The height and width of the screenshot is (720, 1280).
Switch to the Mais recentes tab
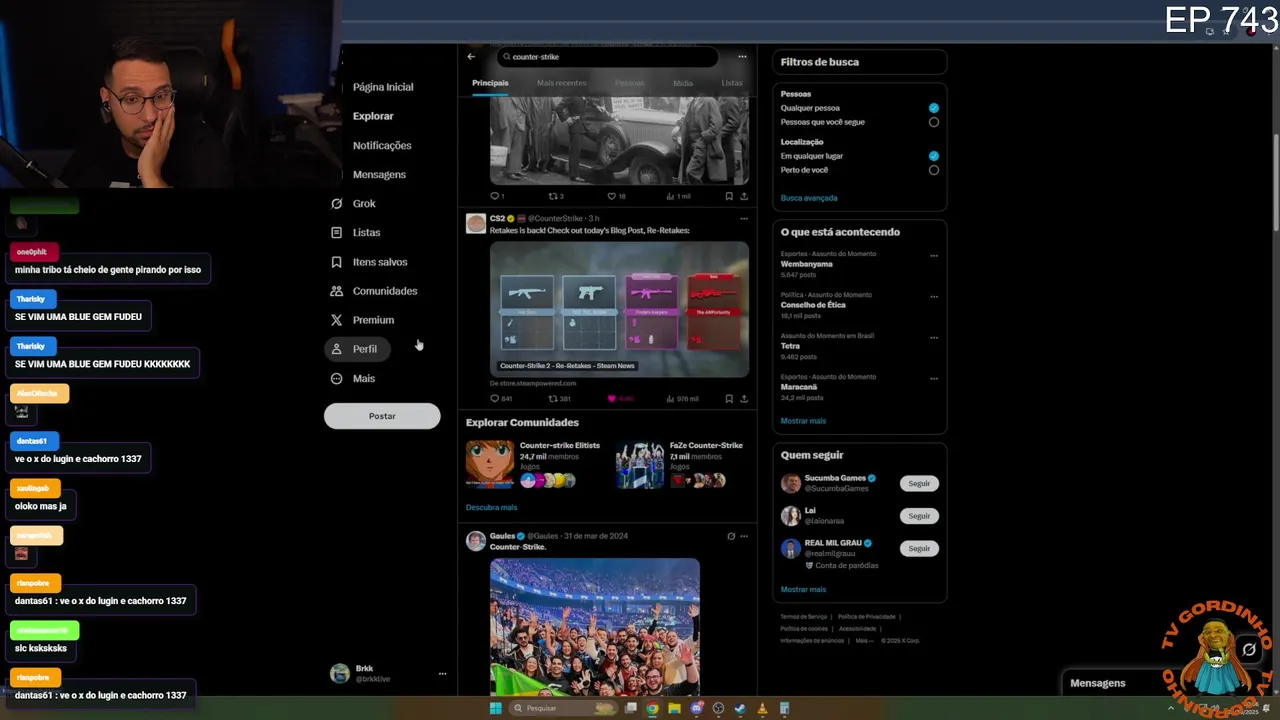[561, 83]
